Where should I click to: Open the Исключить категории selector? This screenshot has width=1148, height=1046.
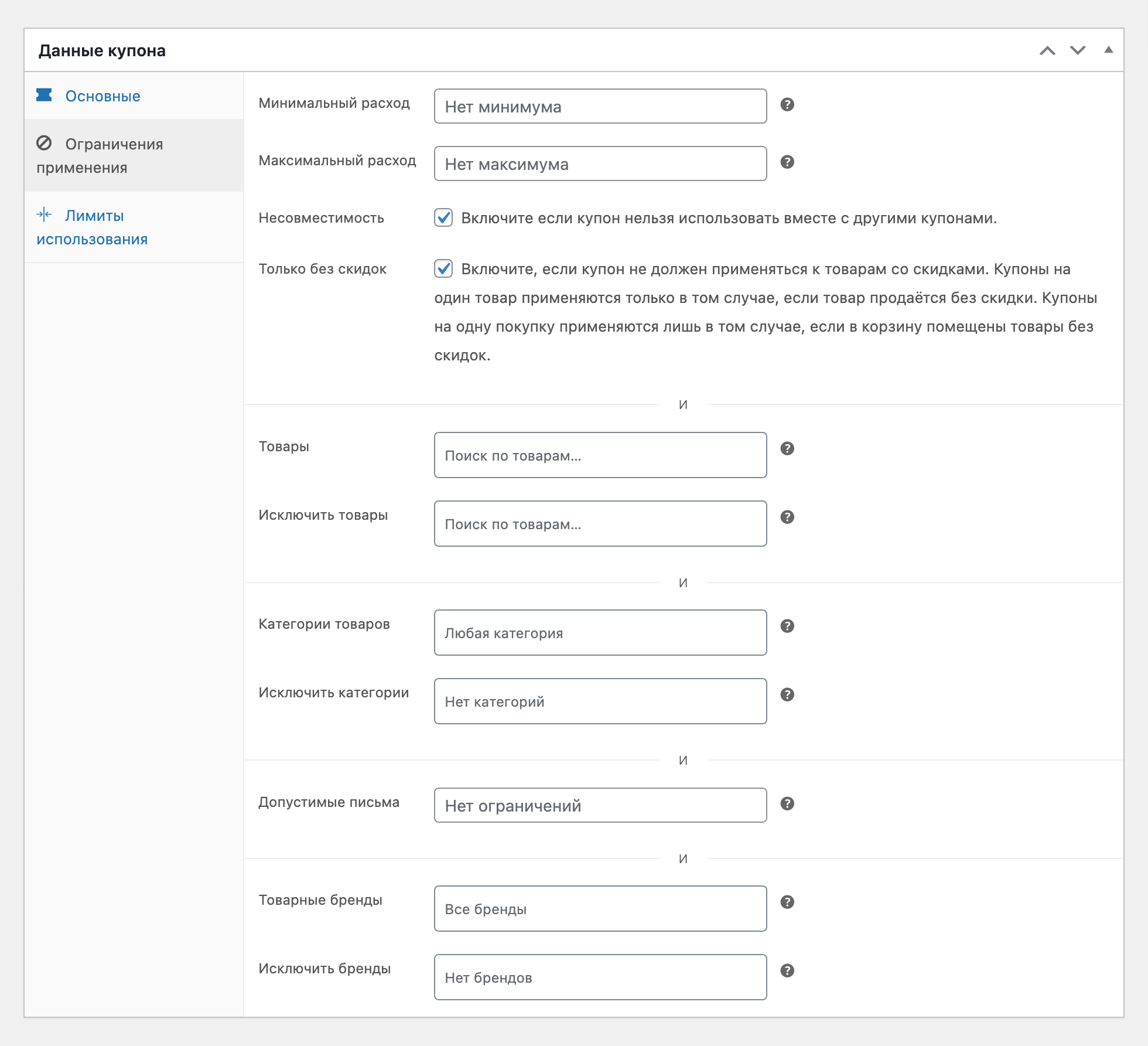[600, 701]
